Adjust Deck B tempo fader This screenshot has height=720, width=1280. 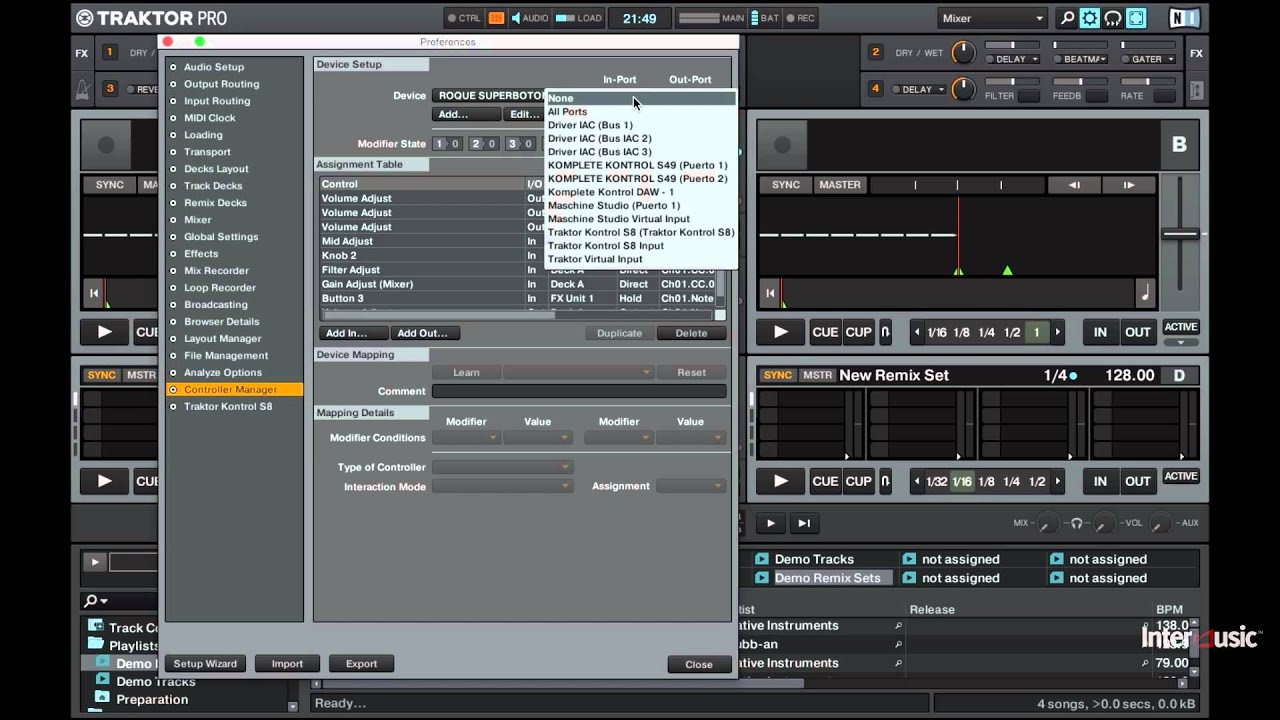pos(1181,234)
